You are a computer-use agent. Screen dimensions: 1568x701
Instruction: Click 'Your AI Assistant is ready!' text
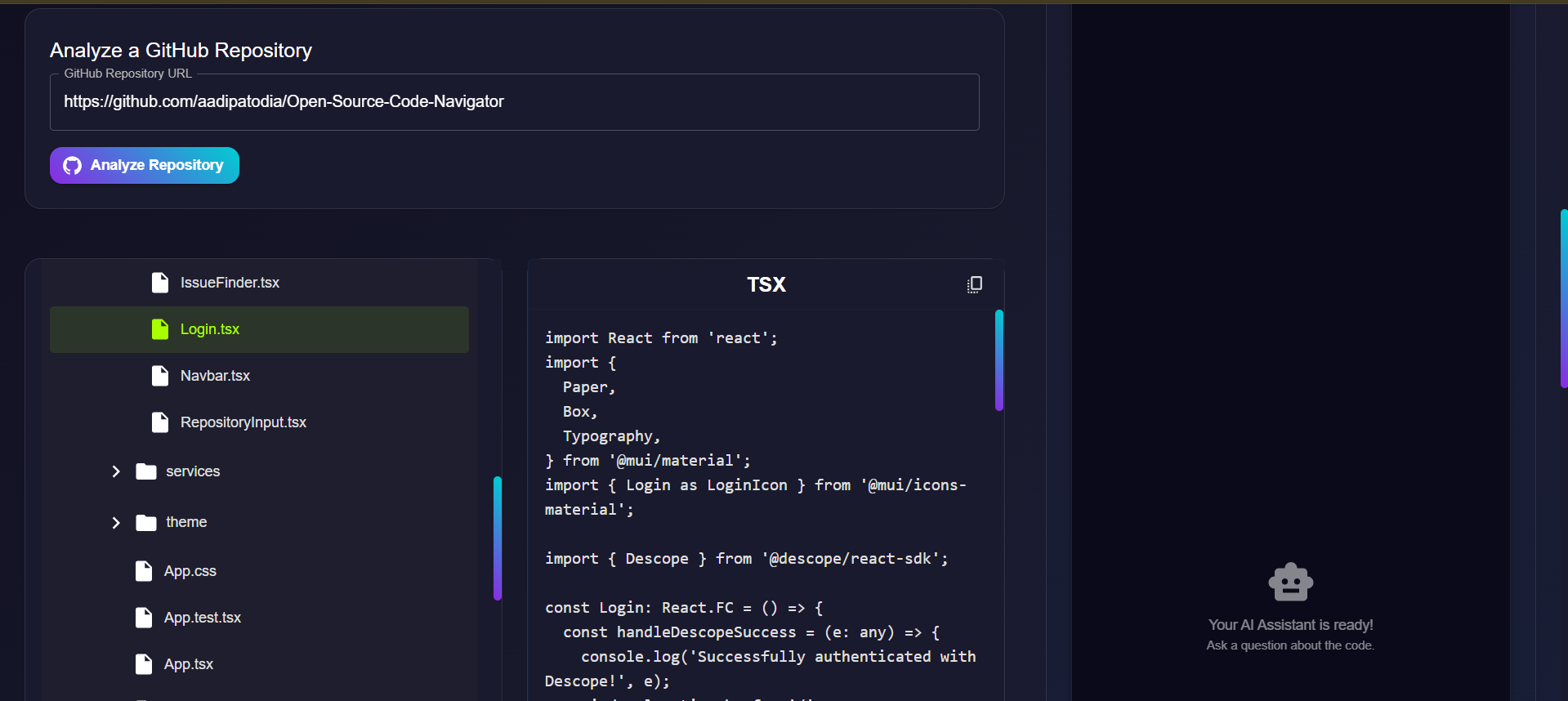point(1291,625)
